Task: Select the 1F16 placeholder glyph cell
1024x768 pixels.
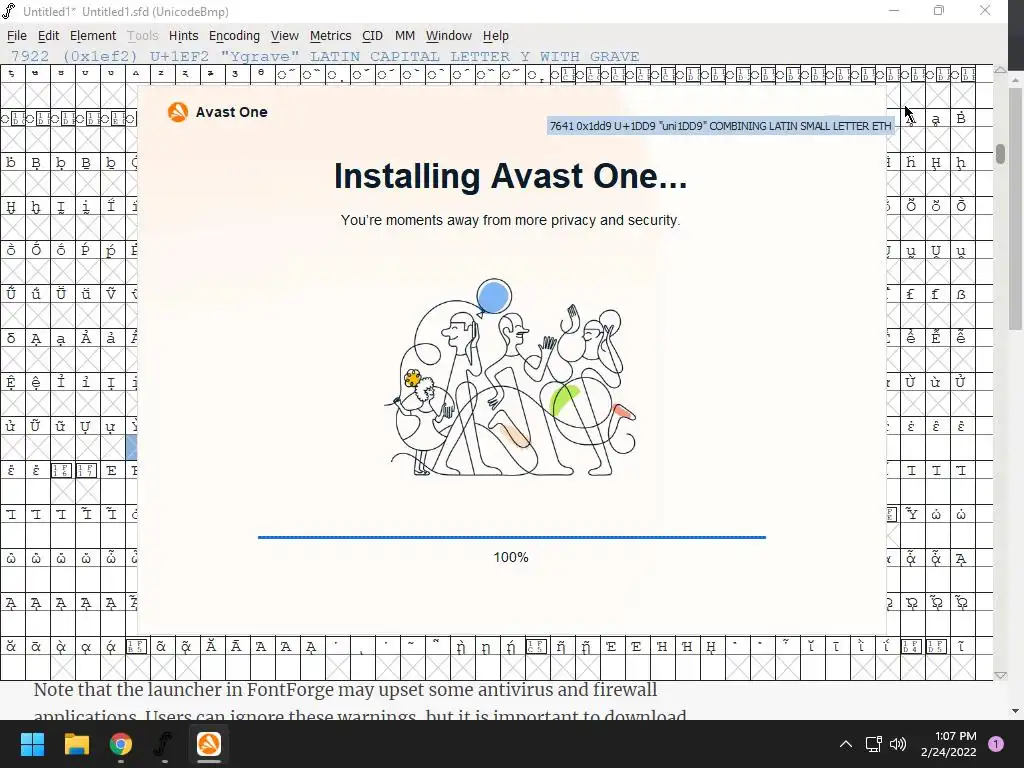Action: coord(61,470)
